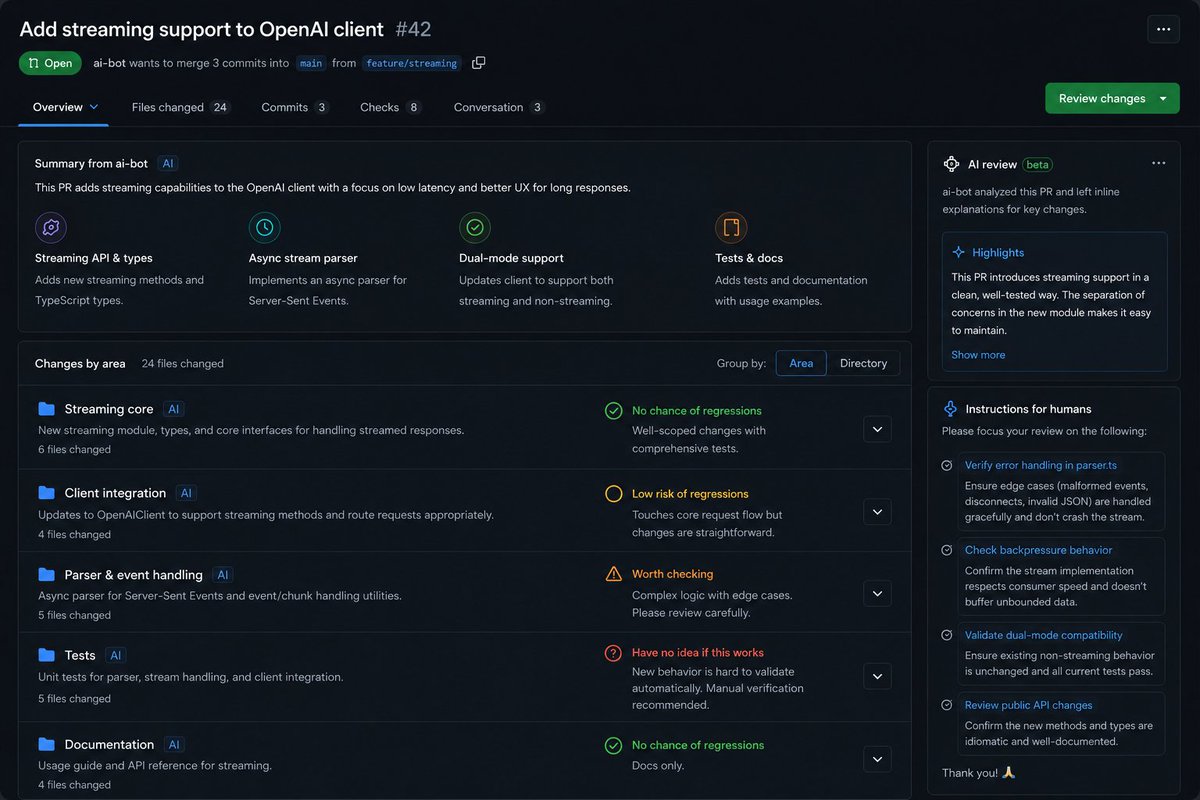Check off Validate dual-mode compatibility item
1200x800 pixels.
[x=947, y=635]
